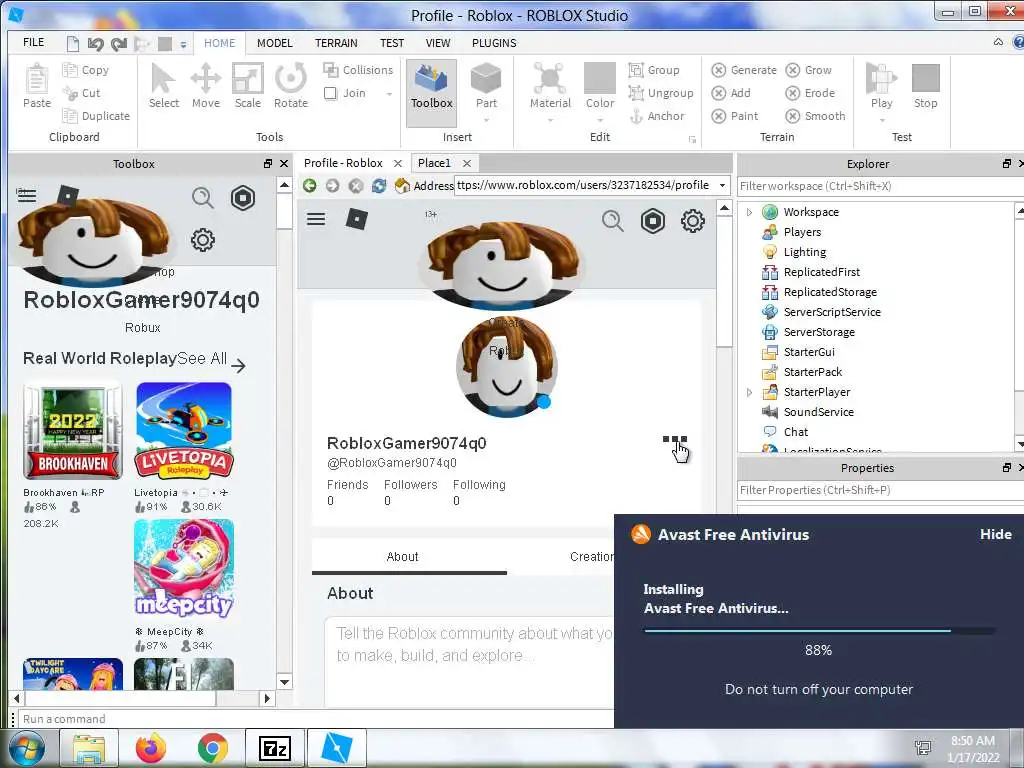
Task: Click Cut in Clipboard group
Action: click(82, 93)
